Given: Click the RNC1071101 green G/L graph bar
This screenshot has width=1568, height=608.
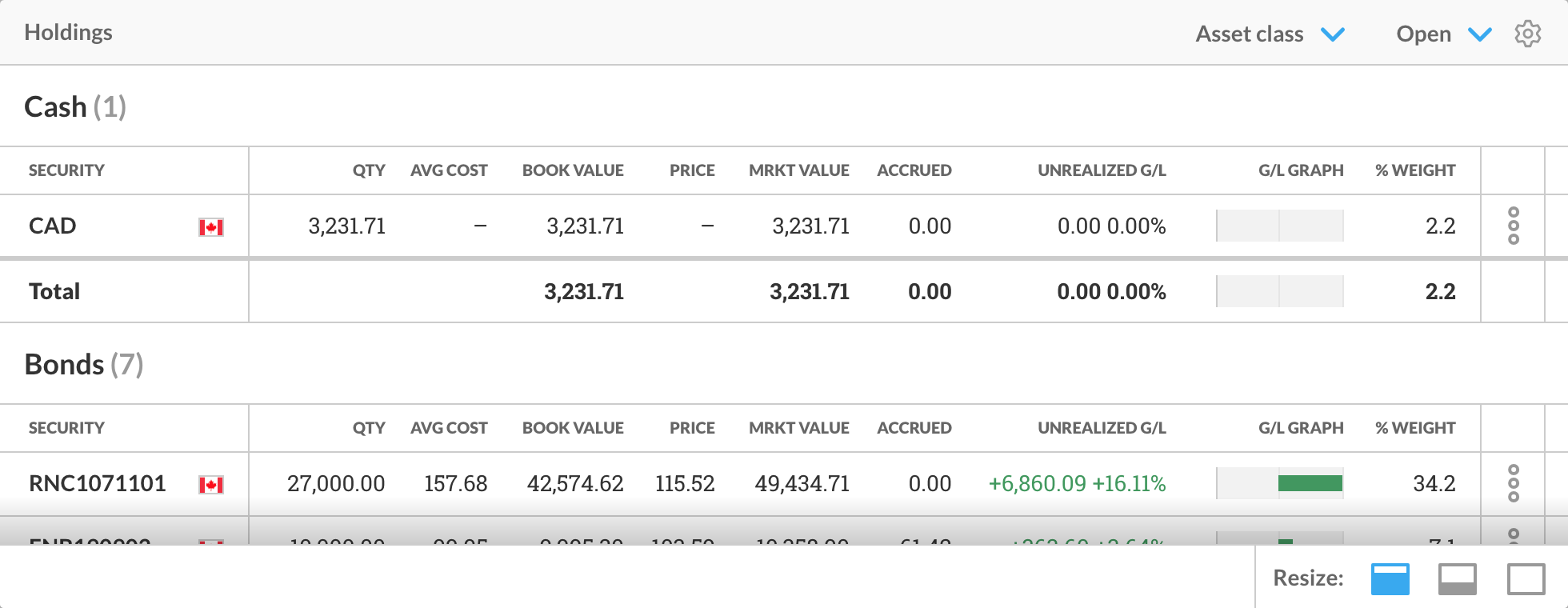Looking at the screenshot, I should click(x=1310, y=483).
